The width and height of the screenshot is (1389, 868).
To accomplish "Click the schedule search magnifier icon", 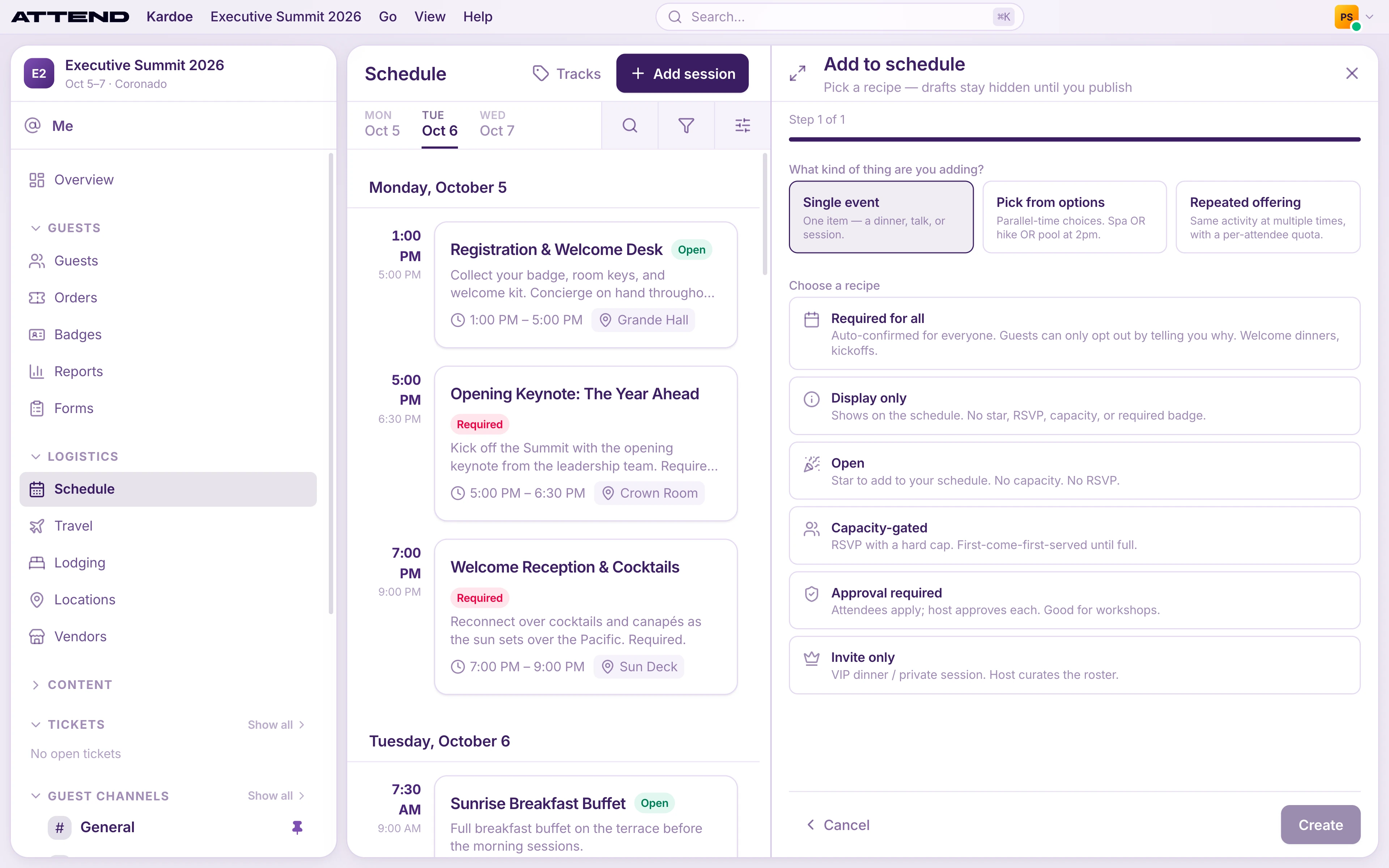I will click(630, 125).
